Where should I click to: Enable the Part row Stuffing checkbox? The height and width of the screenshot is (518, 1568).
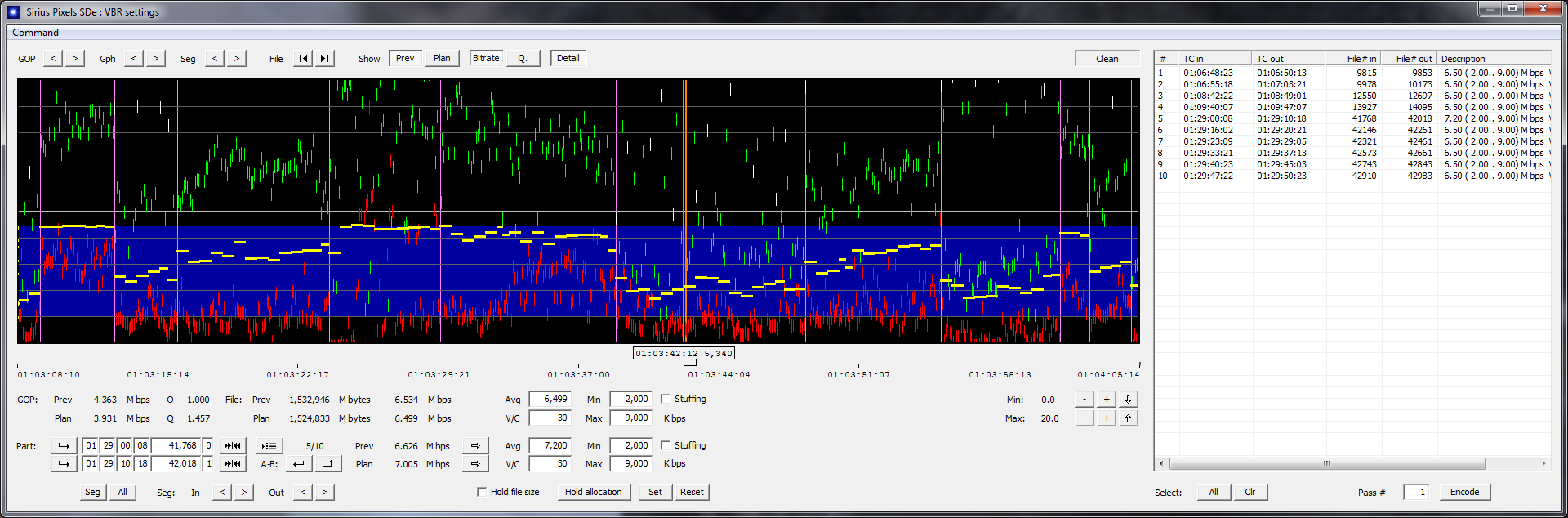[666, 445]
